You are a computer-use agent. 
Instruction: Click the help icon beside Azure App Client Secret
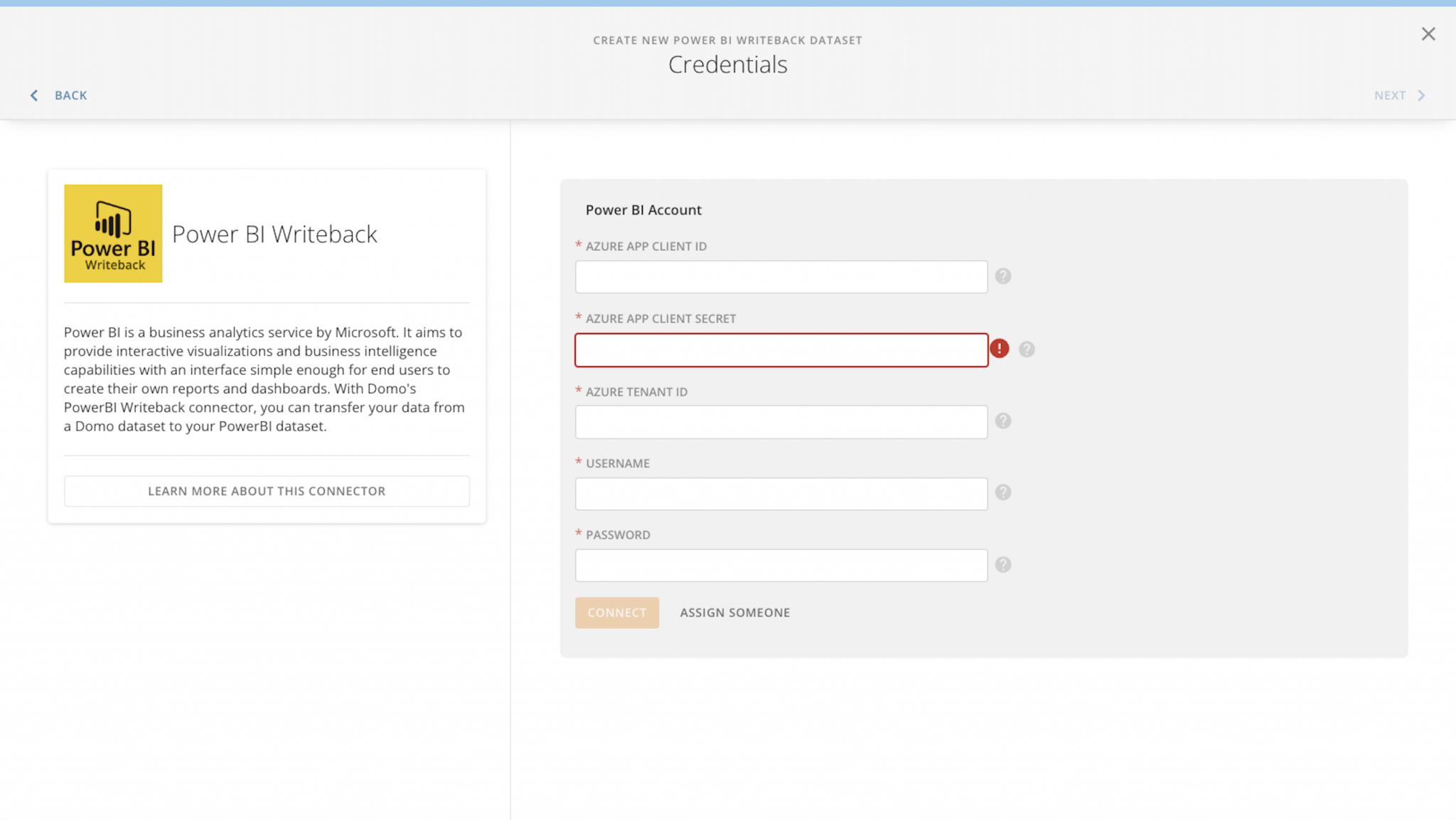[1026, 349]
